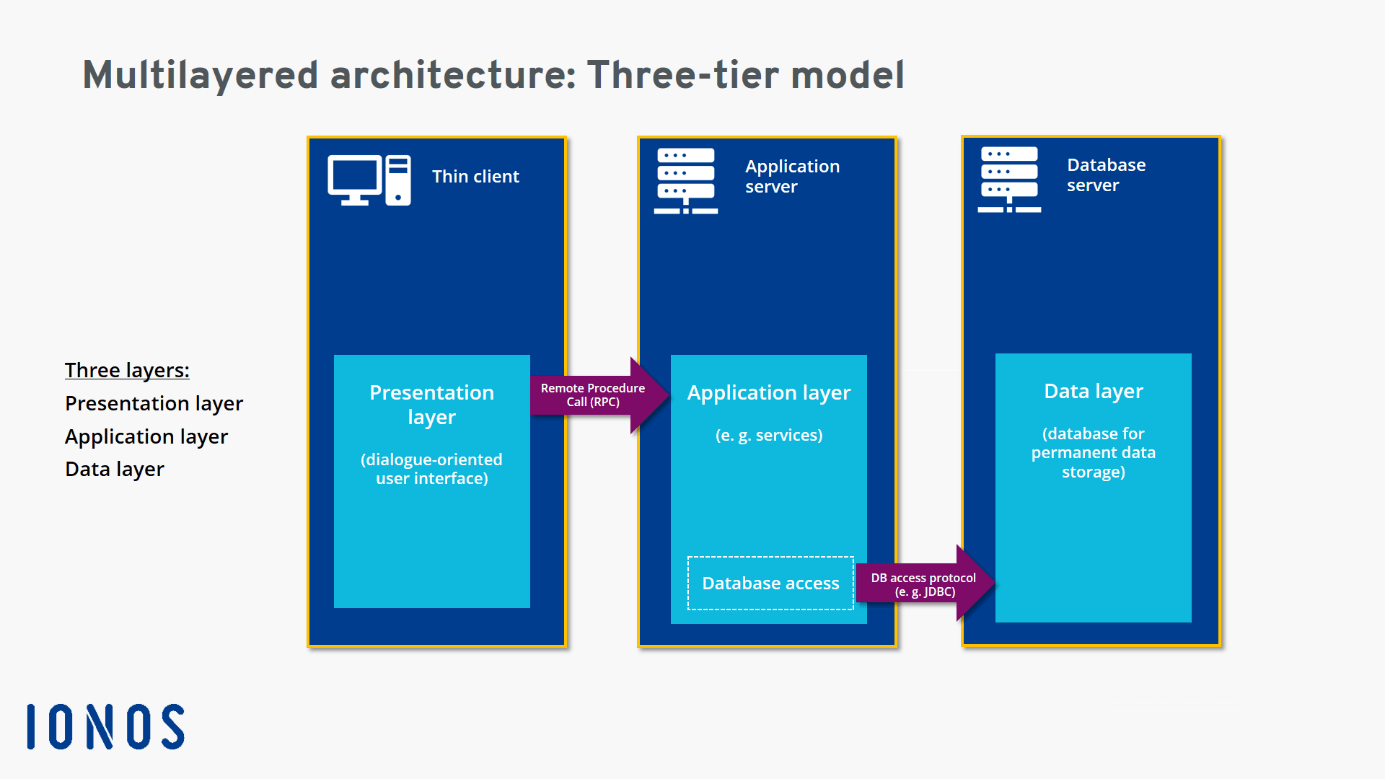Click the 'Data layer' box heading
This screenshot has height=779, width=1385.
pyautogui.click(x=1094, y=392)
